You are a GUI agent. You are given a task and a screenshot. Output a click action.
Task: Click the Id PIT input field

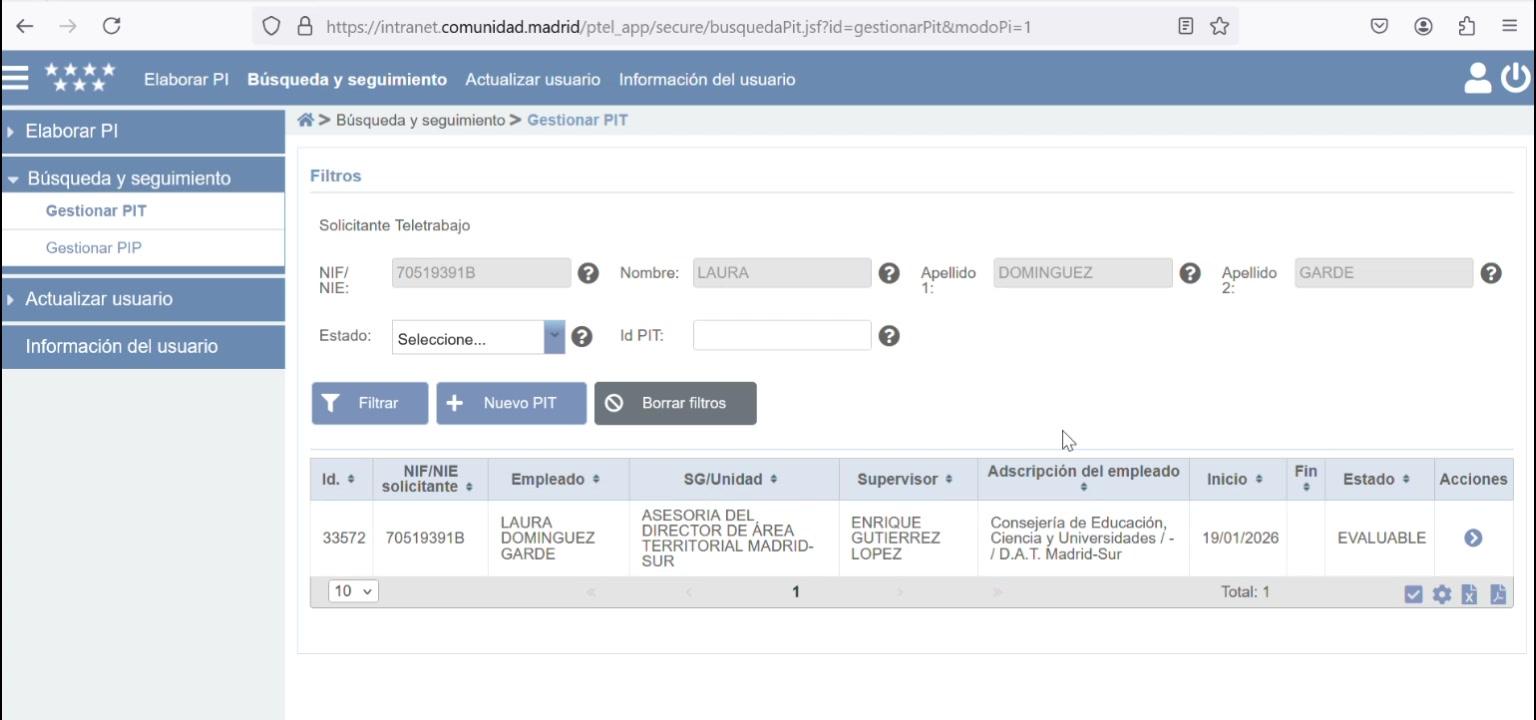[782, 335]
